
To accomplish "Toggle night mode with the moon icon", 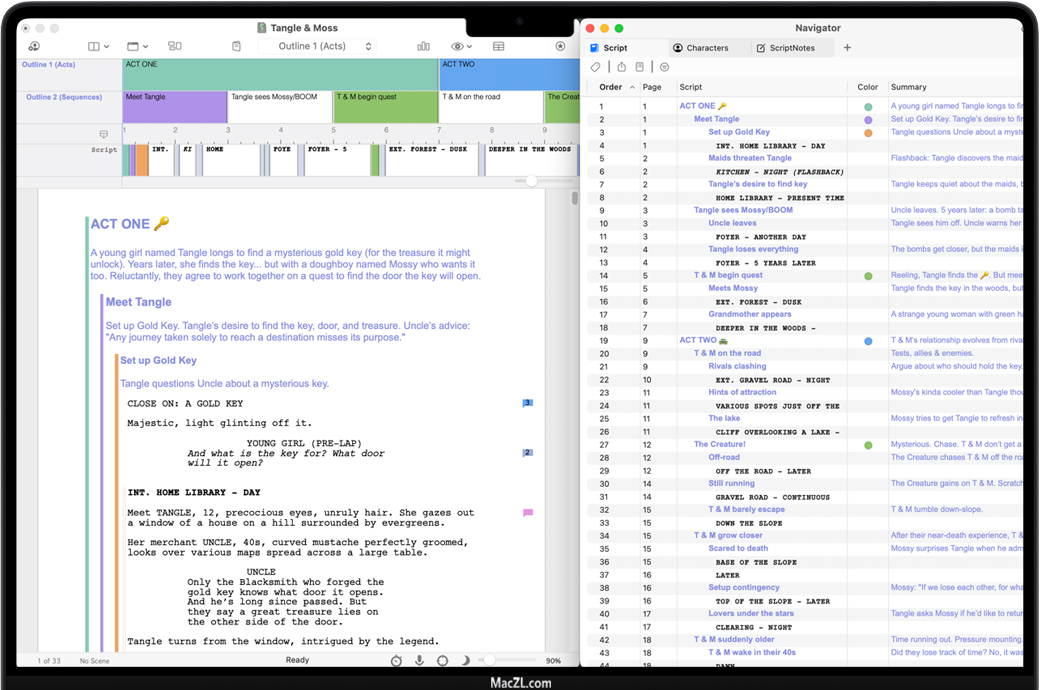I will [466, 660].
